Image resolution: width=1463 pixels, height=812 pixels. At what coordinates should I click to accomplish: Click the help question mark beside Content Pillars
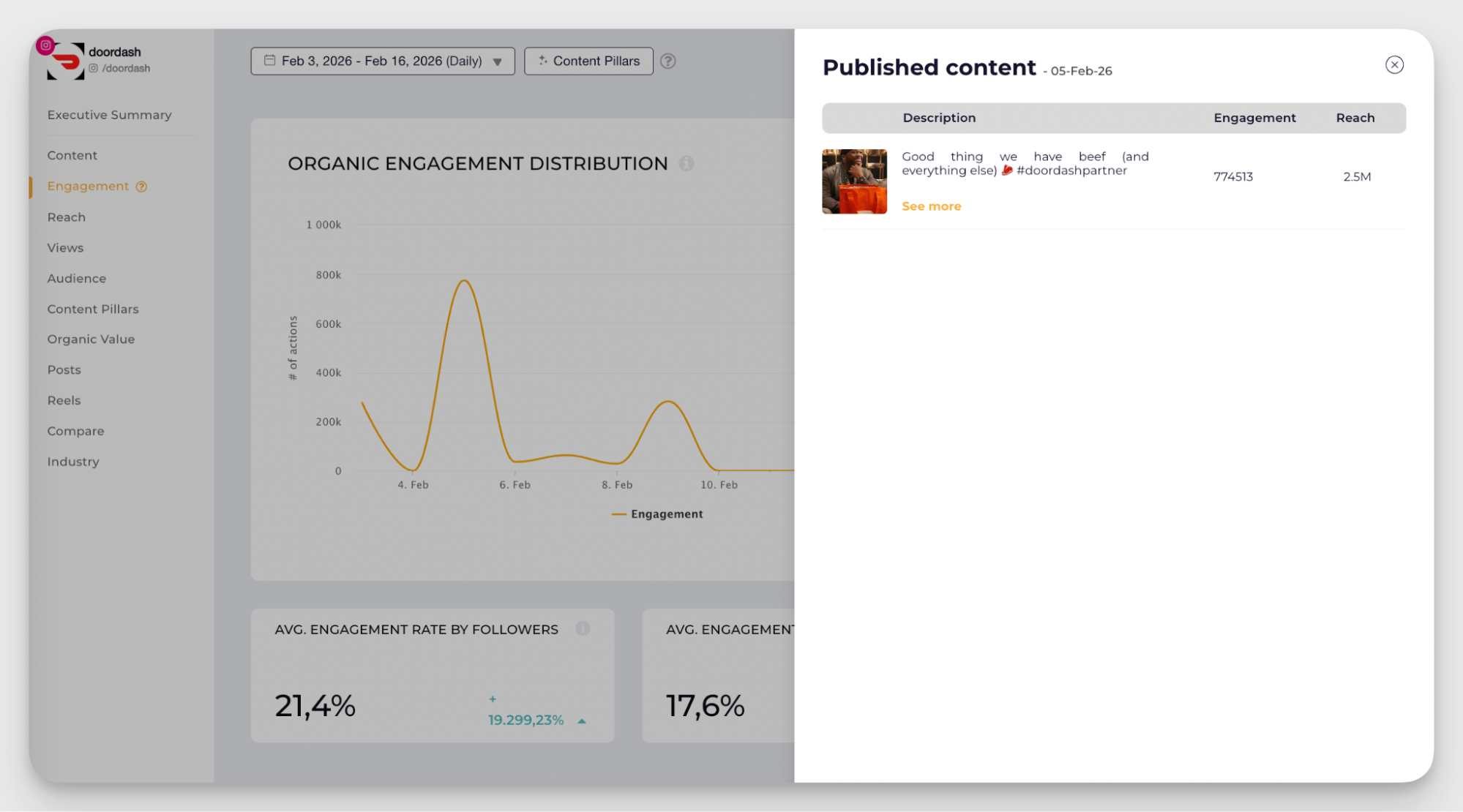pos(667,61)
